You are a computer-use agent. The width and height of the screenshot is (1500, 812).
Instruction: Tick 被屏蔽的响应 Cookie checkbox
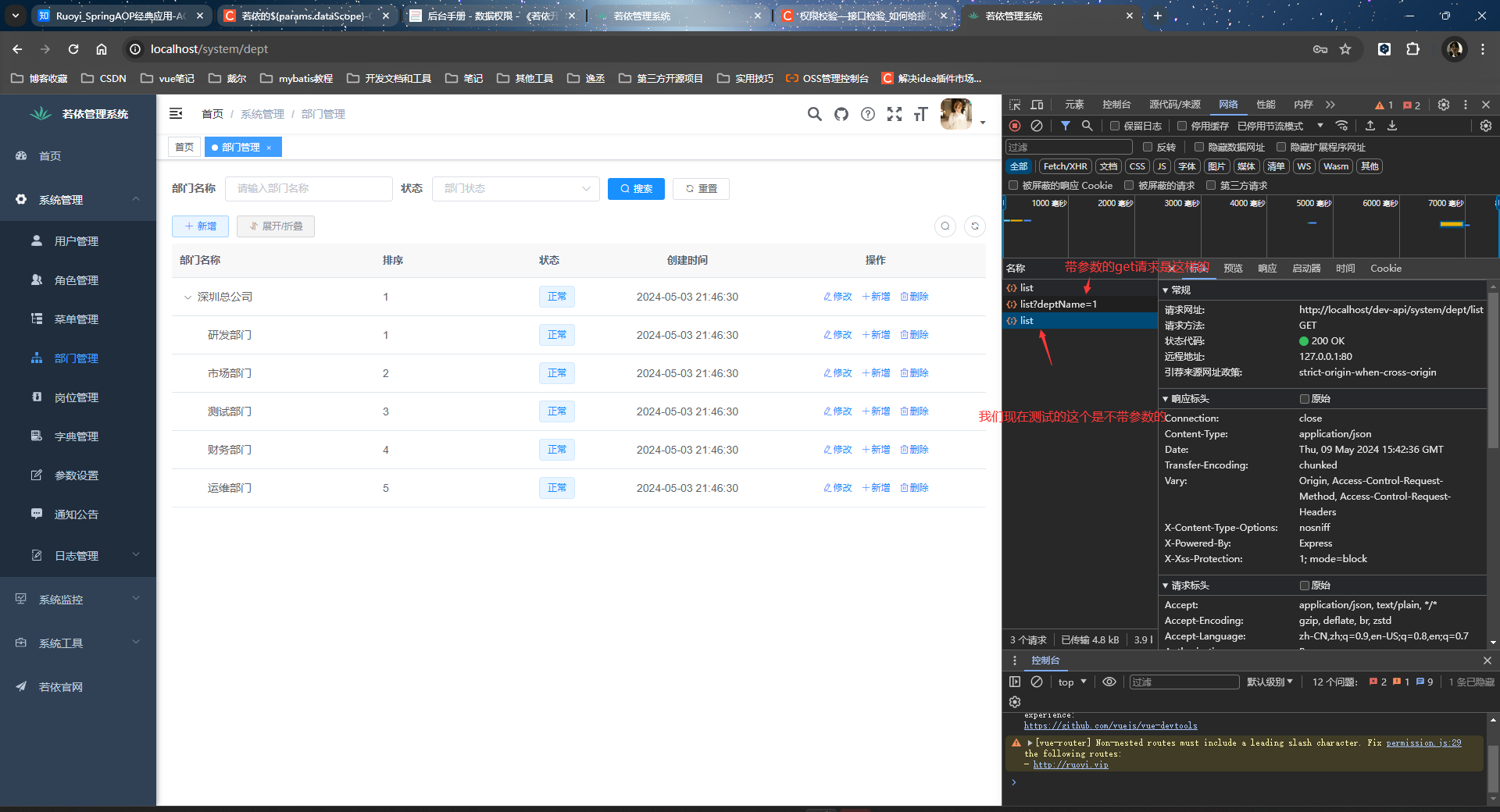1013,185
